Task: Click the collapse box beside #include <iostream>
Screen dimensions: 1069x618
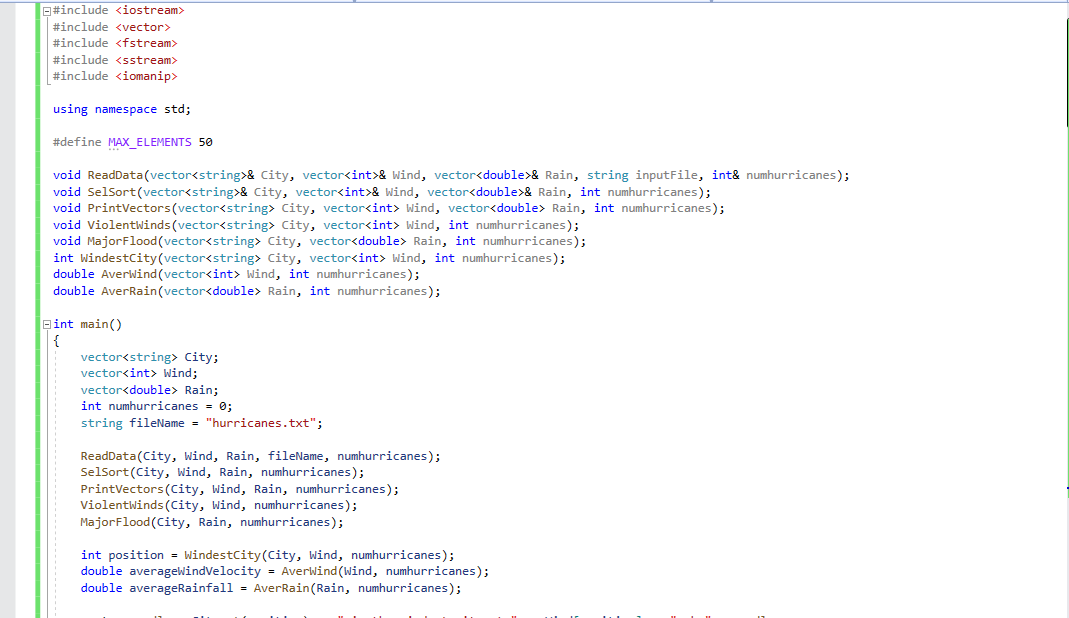Action: point(45,10)
